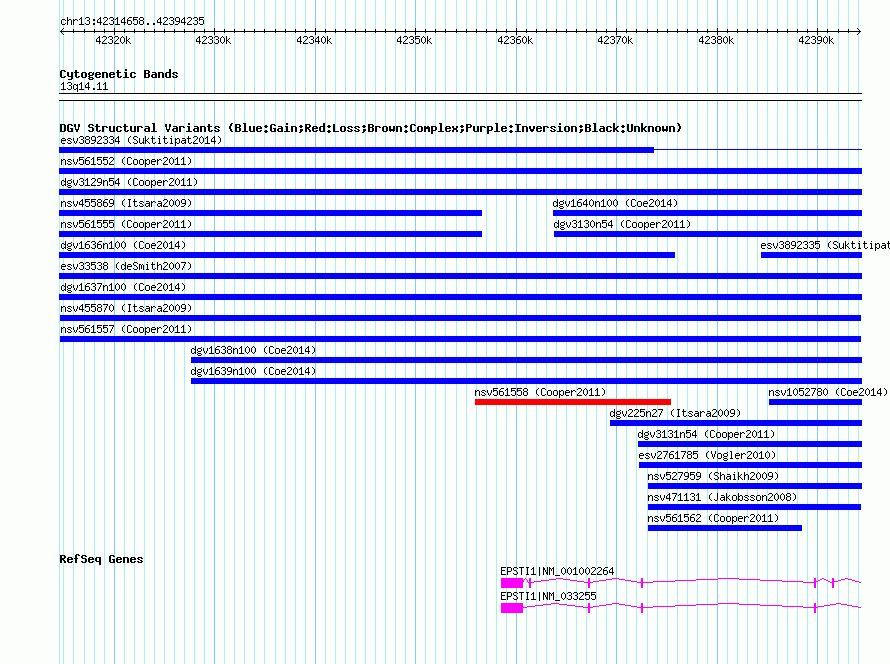890x664 pixels.
Task: Select the esv2761785 (Vogler2010) label
Action: pyautogui.click(x=707, y=455)
